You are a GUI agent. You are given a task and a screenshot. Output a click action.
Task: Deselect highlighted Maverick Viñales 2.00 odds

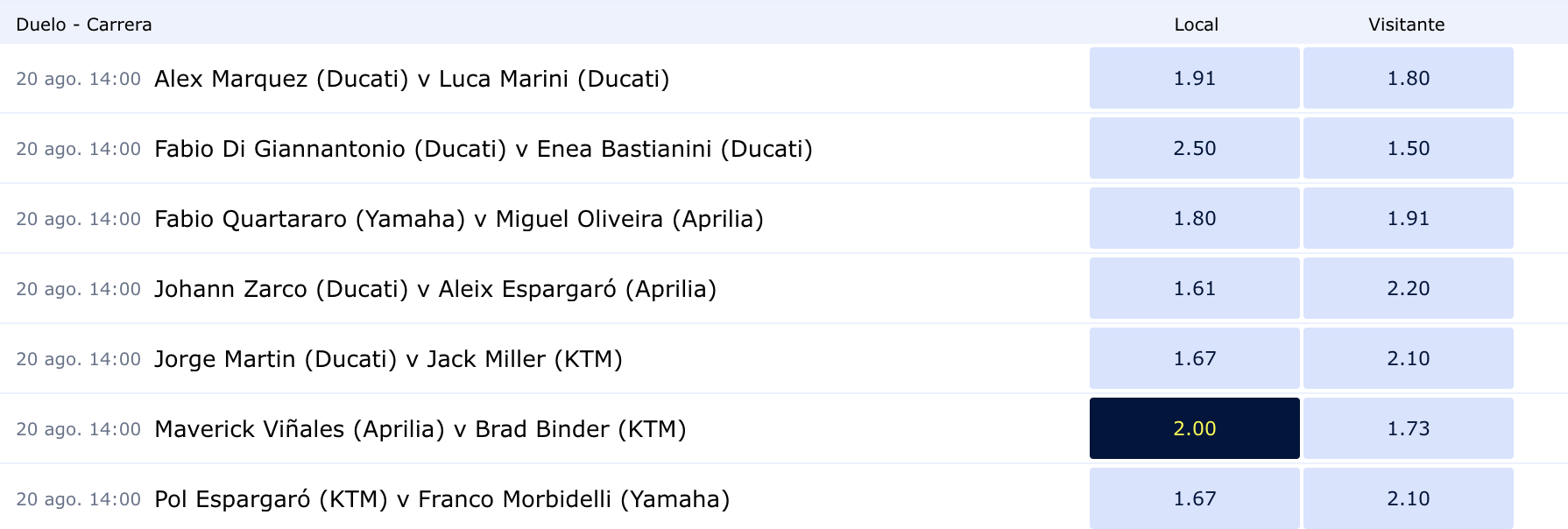pos(1194,428)
